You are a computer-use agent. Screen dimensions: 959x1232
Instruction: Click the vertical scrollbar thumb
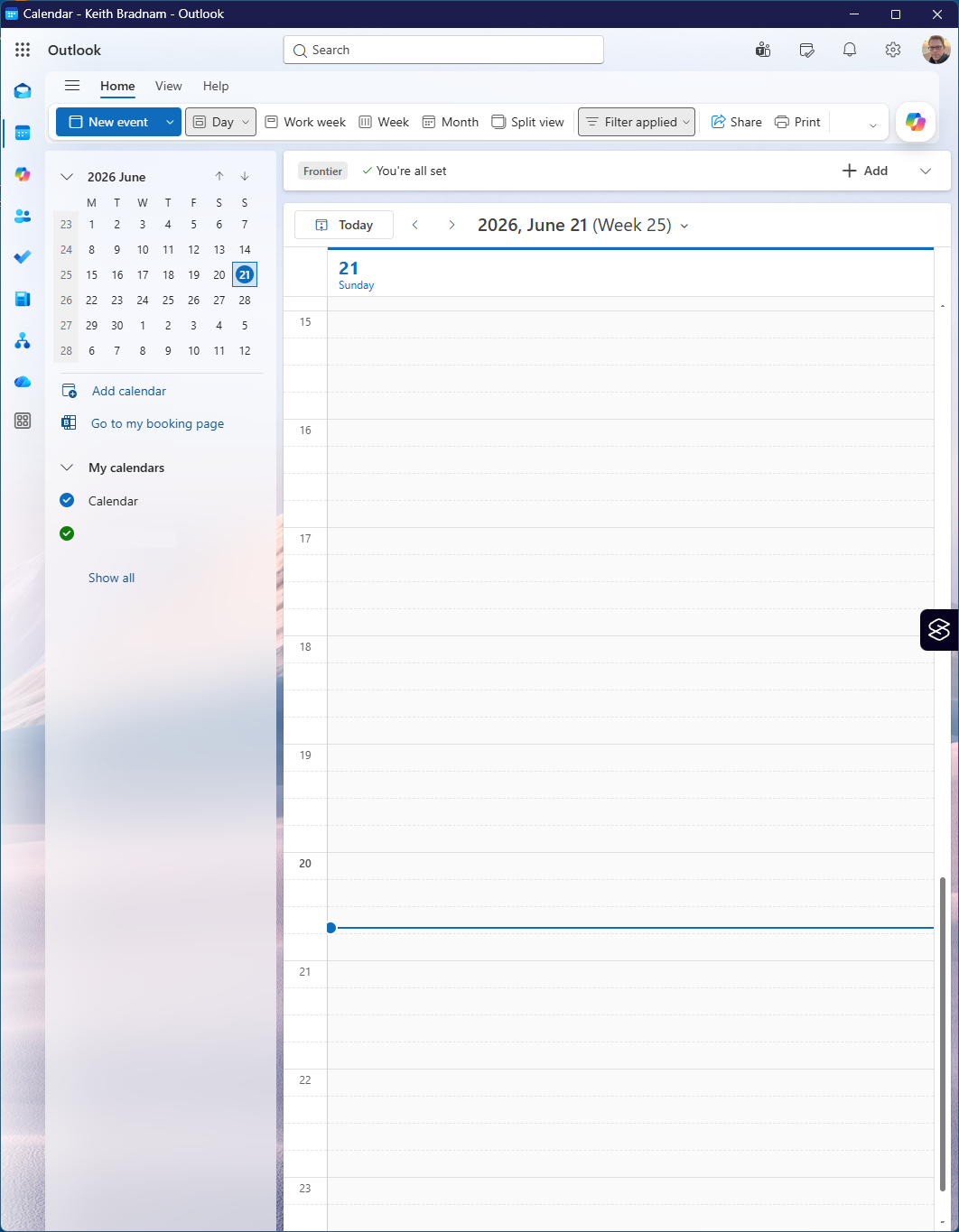tap(943, 1034)
